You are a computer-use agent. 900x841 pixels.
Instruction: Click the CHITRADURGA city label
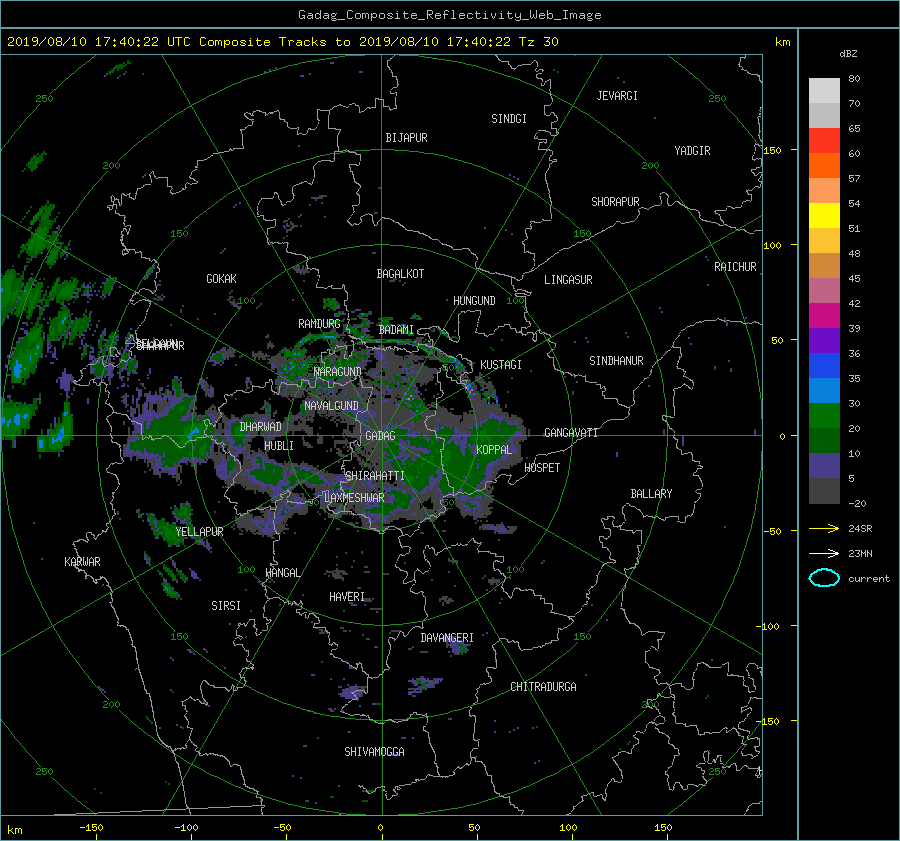point(544,687)
